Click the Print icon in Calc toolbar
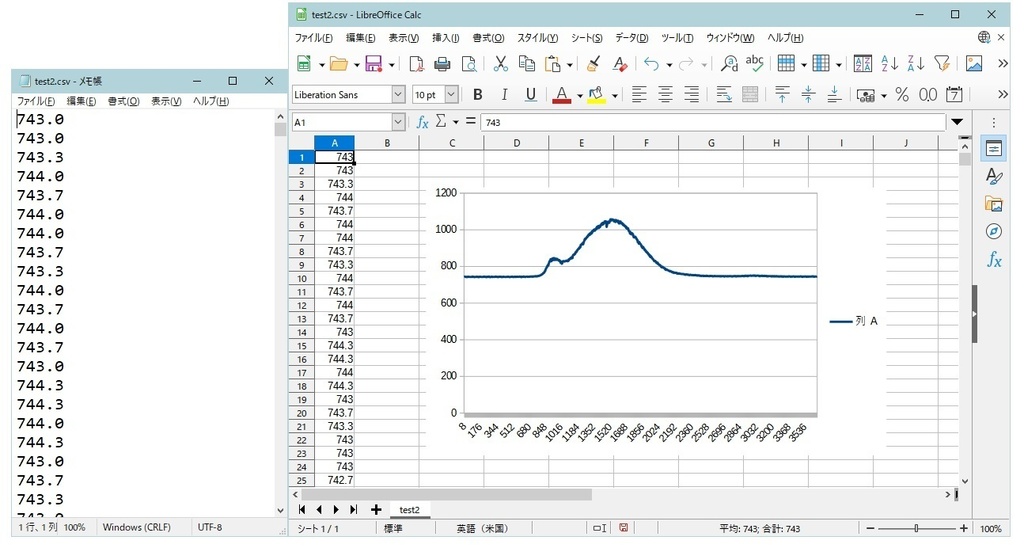The width and height of the screenshot is (1024, 548). [442, 63]
